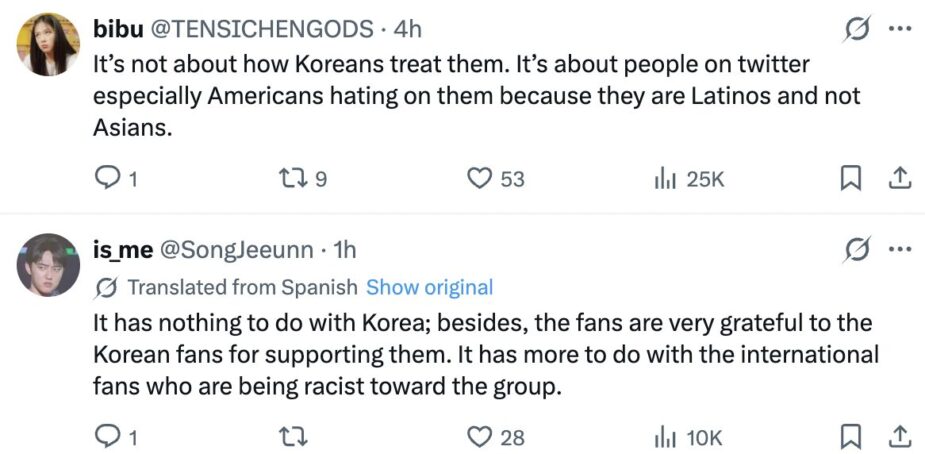Open Grok icon on bibu's tweet
Image resolution: width=925 pixels, height=454 pixels.
point(856,31)
